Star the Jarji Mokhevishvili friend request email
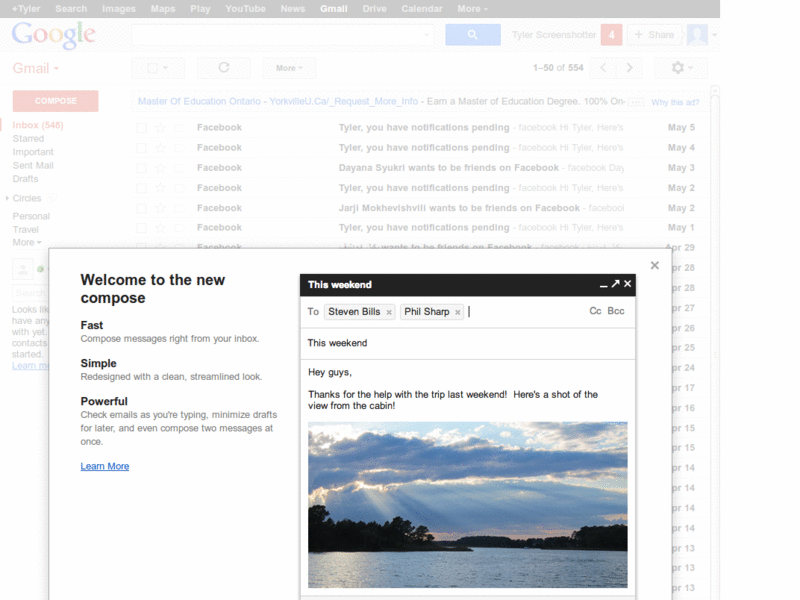 [x=160, y=208]
